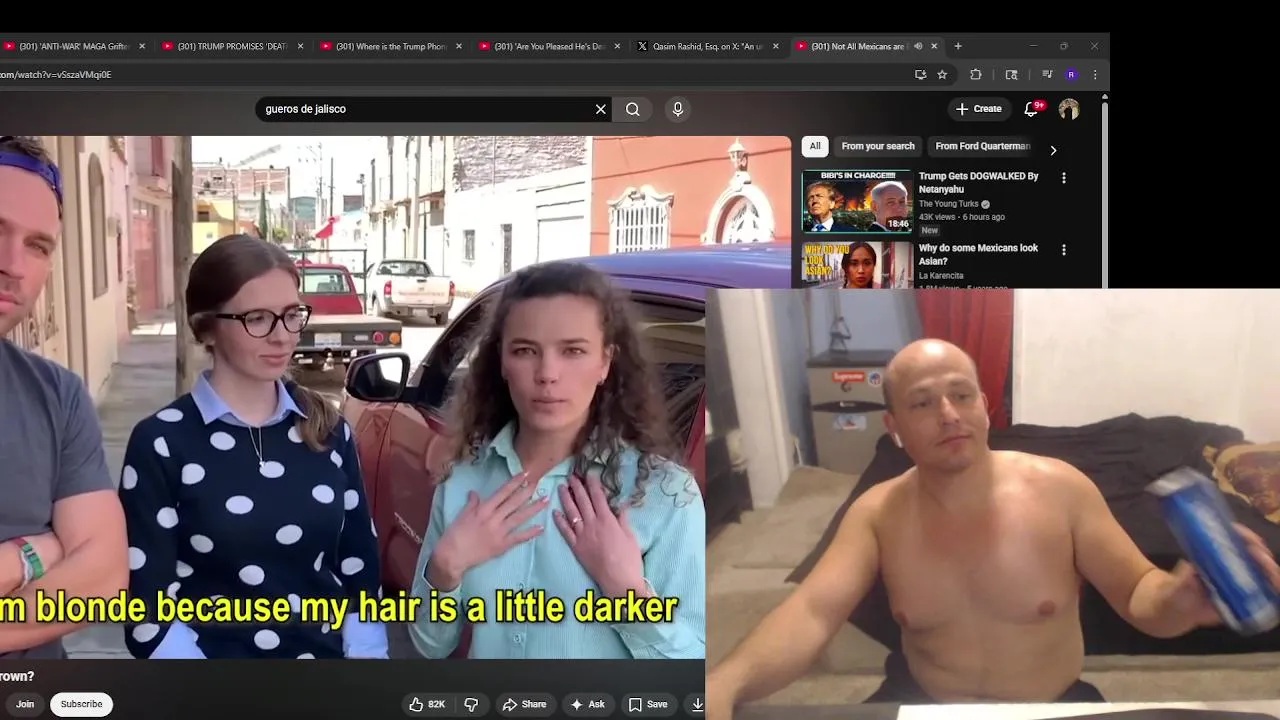
Task: Like the video with 82K likes
Action: click(x=427, y=704)
